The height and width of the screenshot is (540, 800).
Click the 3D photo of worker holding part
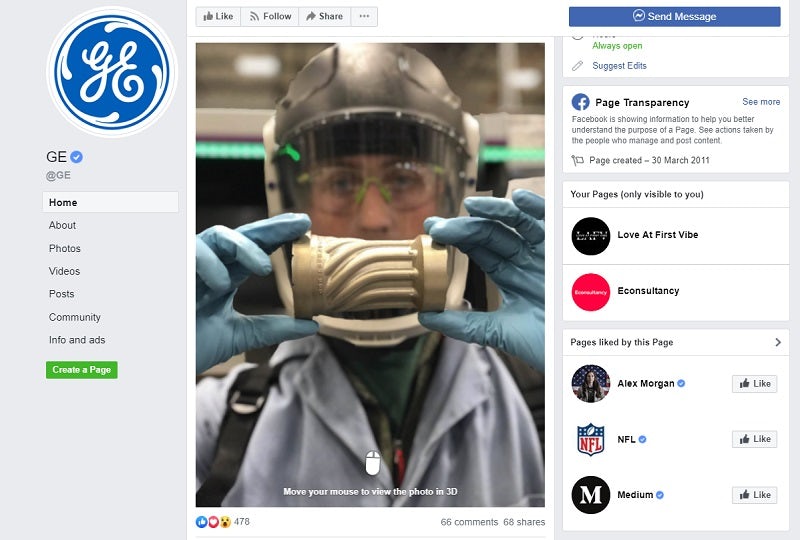pyautogui.click(x=370, y=275)
